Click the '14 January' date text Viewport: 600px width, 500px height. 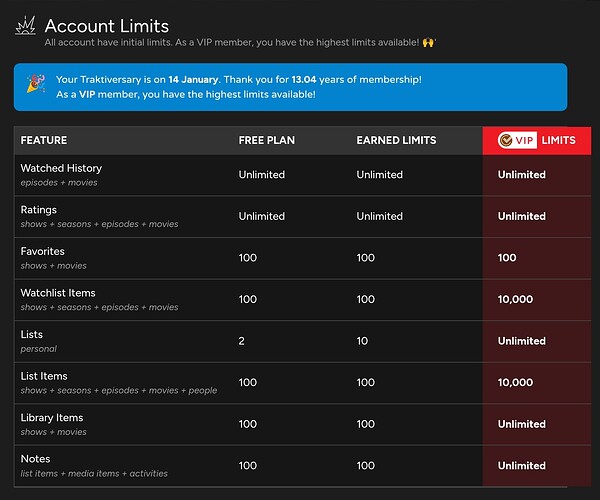pyautogui.click(x=193, y=80)
